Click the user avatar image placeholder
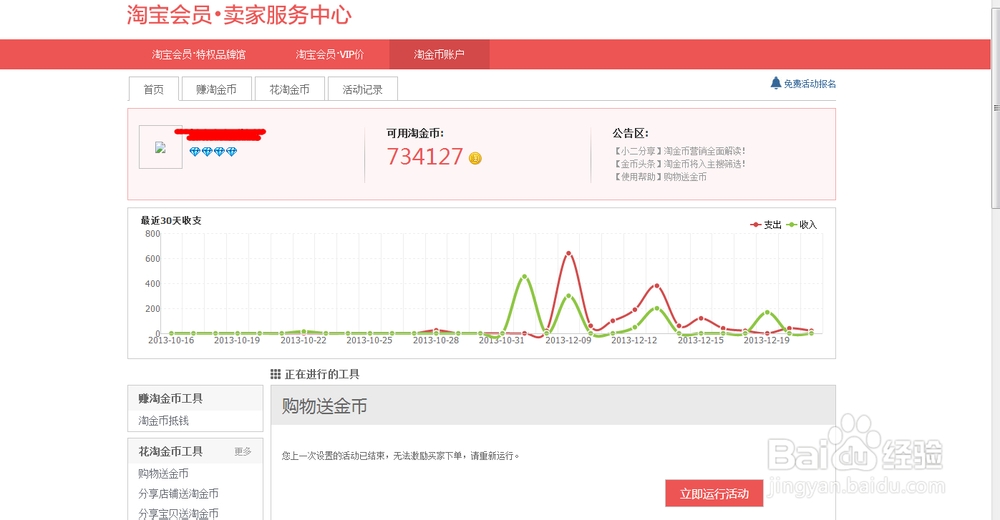This screenshot has width=1000, height=520. [x=160, y=147]
